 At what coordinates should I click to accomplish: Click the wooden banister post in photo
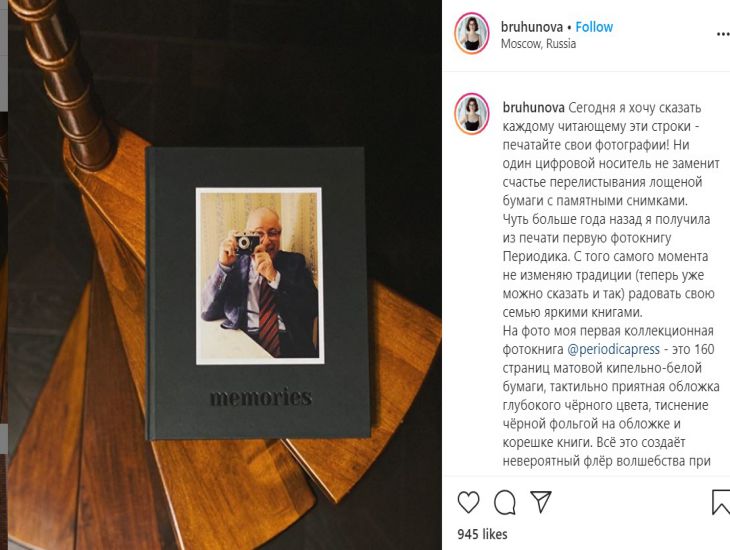point(63,81)
